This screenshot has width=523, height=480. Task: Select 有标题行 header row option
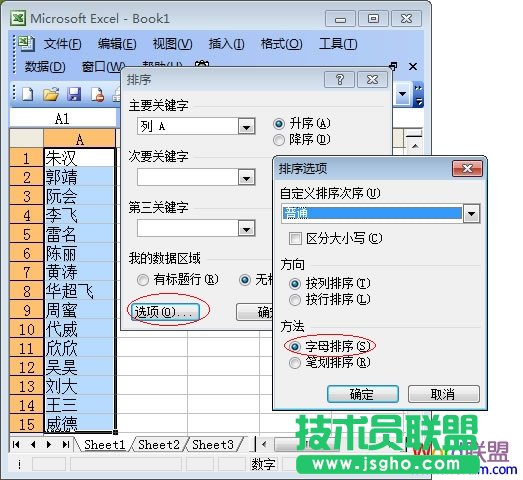tap(143, 280)
